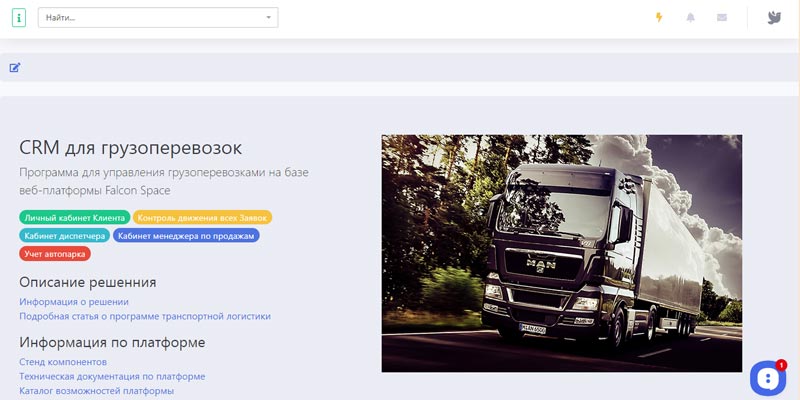The height and width of the screenshot is (400, 800).
Task: Click the 'CRM для грузоперевозок' heading
Action: (131, 148)
